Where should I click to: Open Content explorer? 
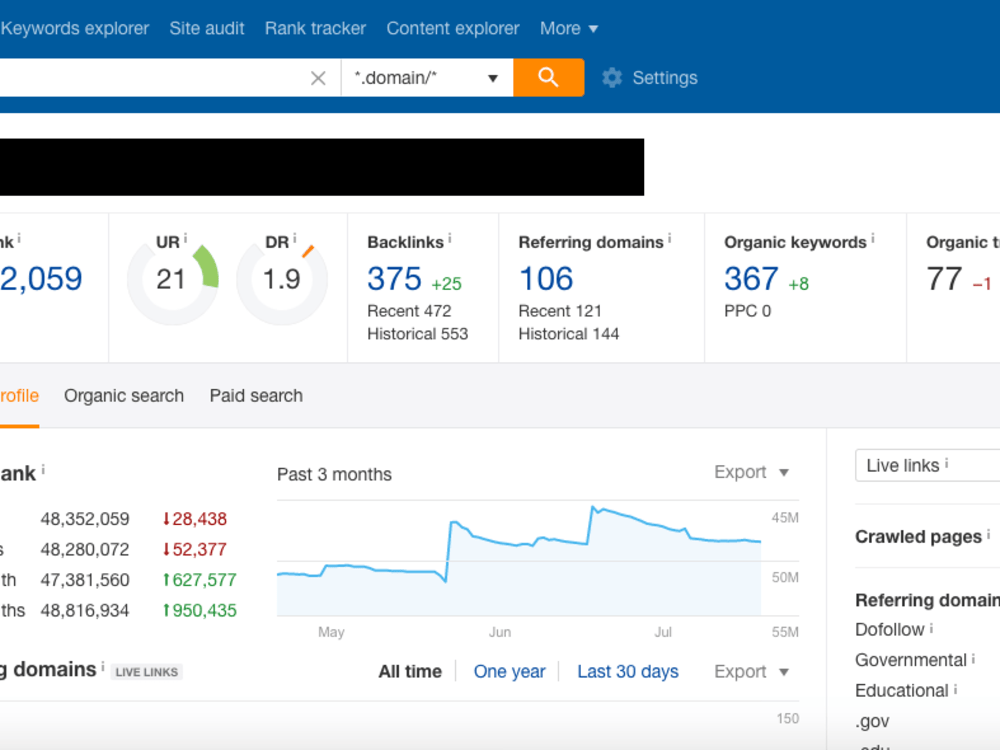click(x=453, y=29)
